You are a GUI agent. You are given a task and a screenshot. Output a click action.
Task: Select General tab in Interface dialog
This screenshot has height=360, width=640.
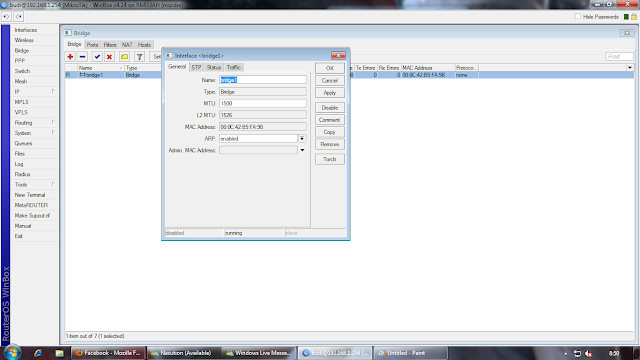[x=177, y=67]
